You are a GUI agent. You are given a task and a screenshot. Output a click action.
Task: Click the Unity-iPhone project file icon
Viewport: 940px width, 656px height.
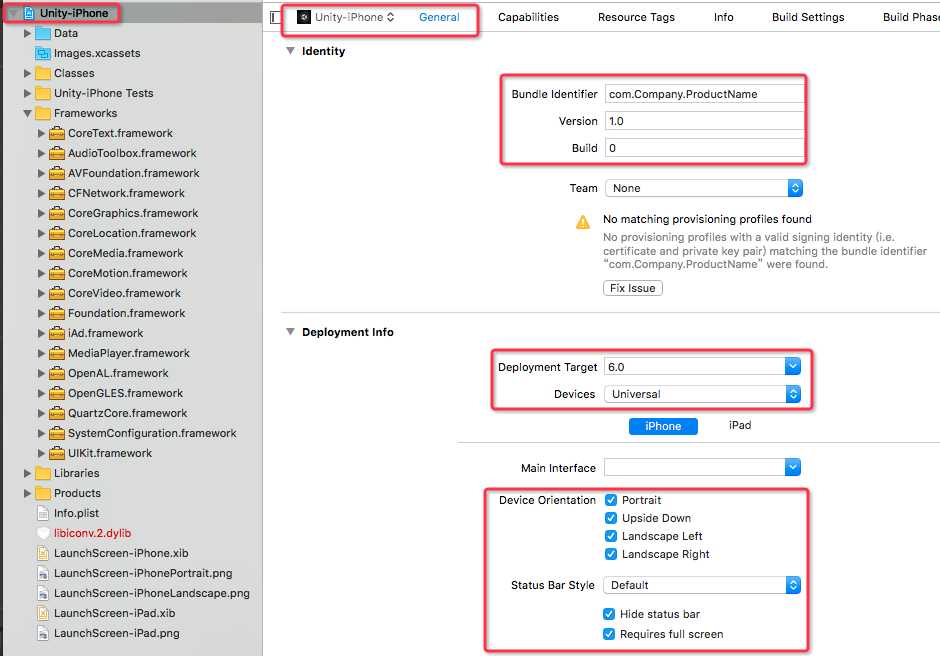(28, 13)
